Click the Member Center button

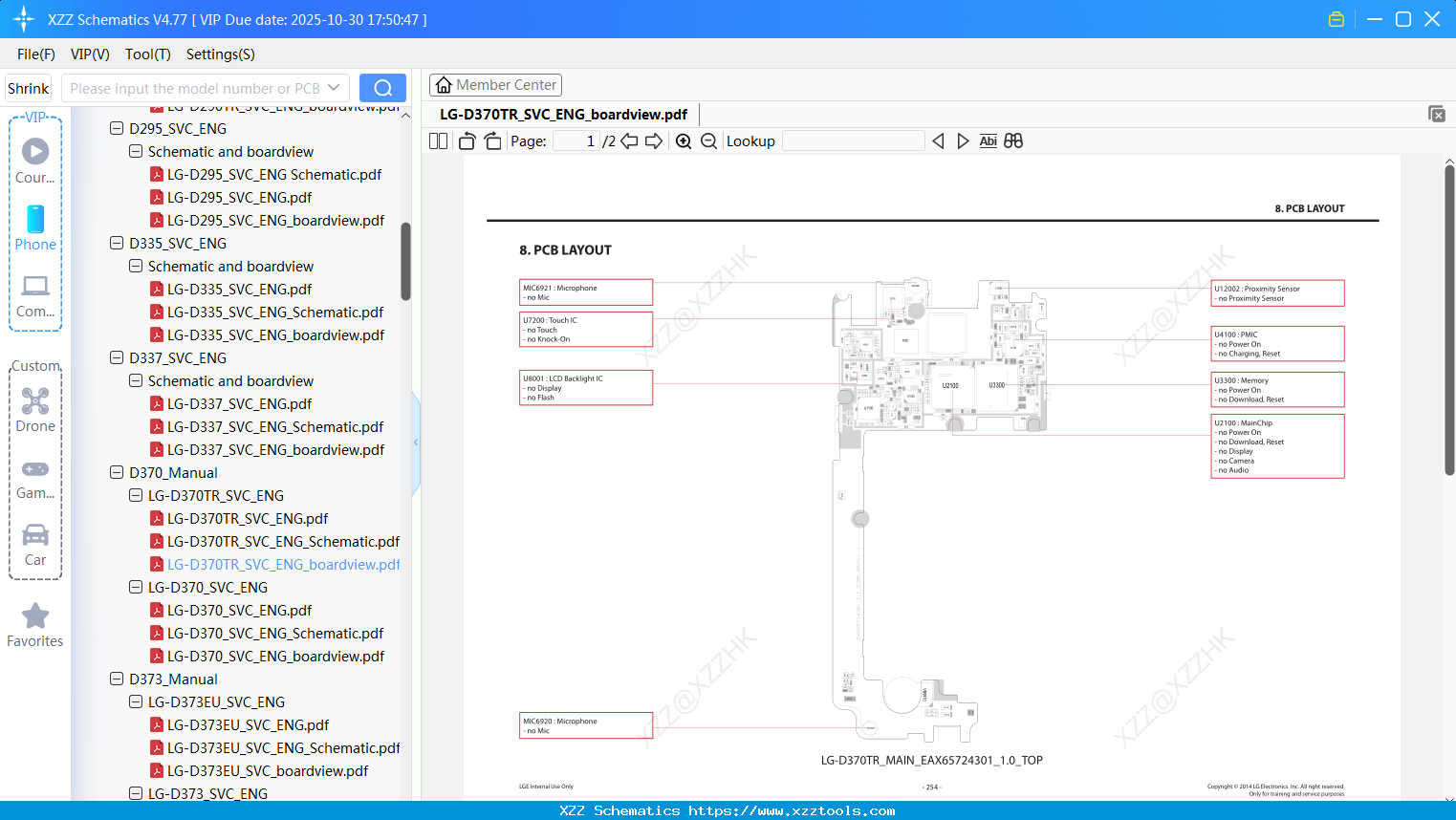[495, 84]
